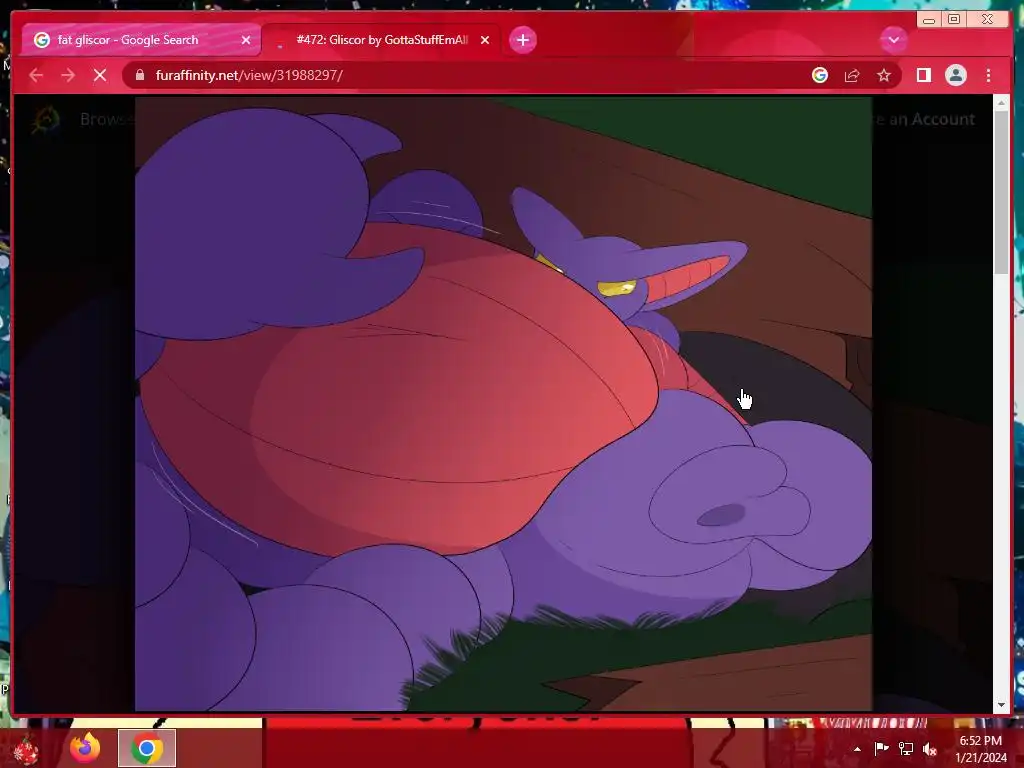Open the network status tray icon

tap(906, 749)
